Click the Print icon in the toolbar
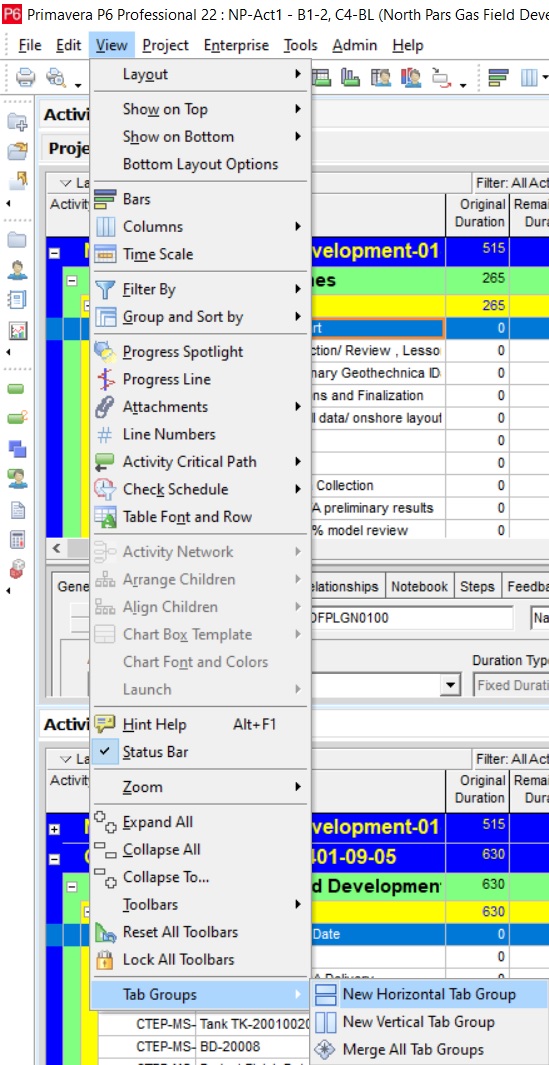Image resolution: width=549 pixels, height=1065 pixels. tap(25, 77)
